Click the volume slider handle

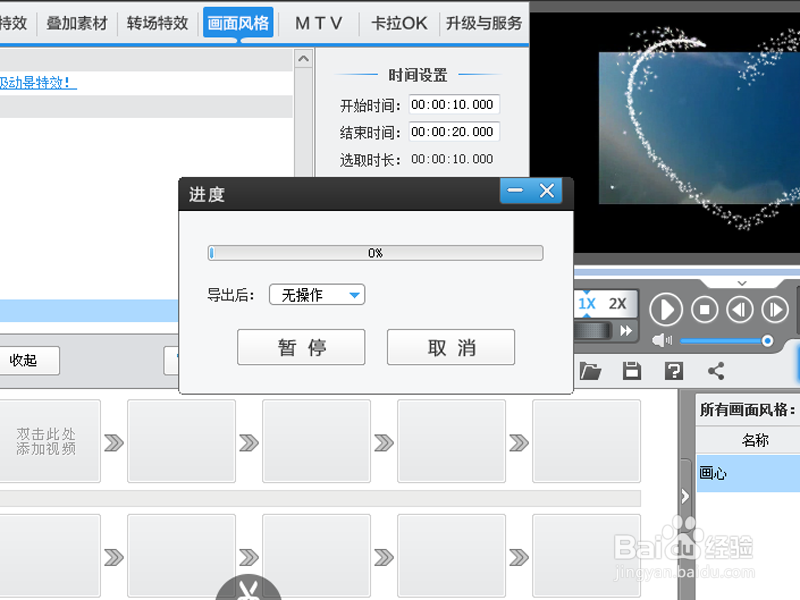tap(767, 341)
